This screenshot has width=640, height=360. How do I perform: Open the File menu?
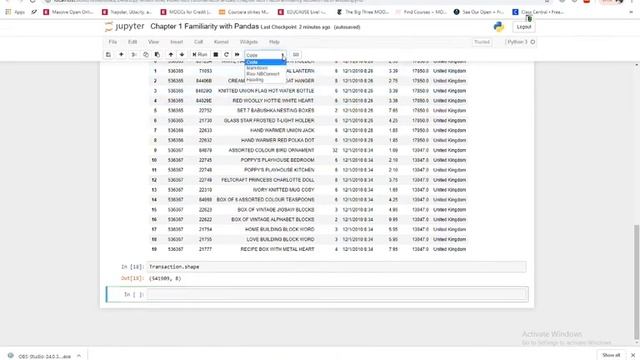pos(113,42)
